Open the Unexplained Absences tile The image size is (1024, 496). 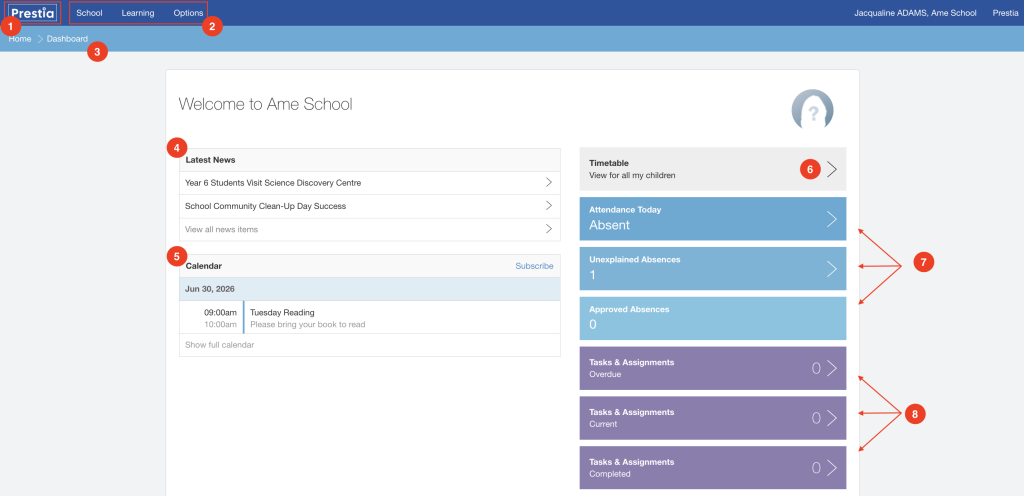[x=712, y=268]
